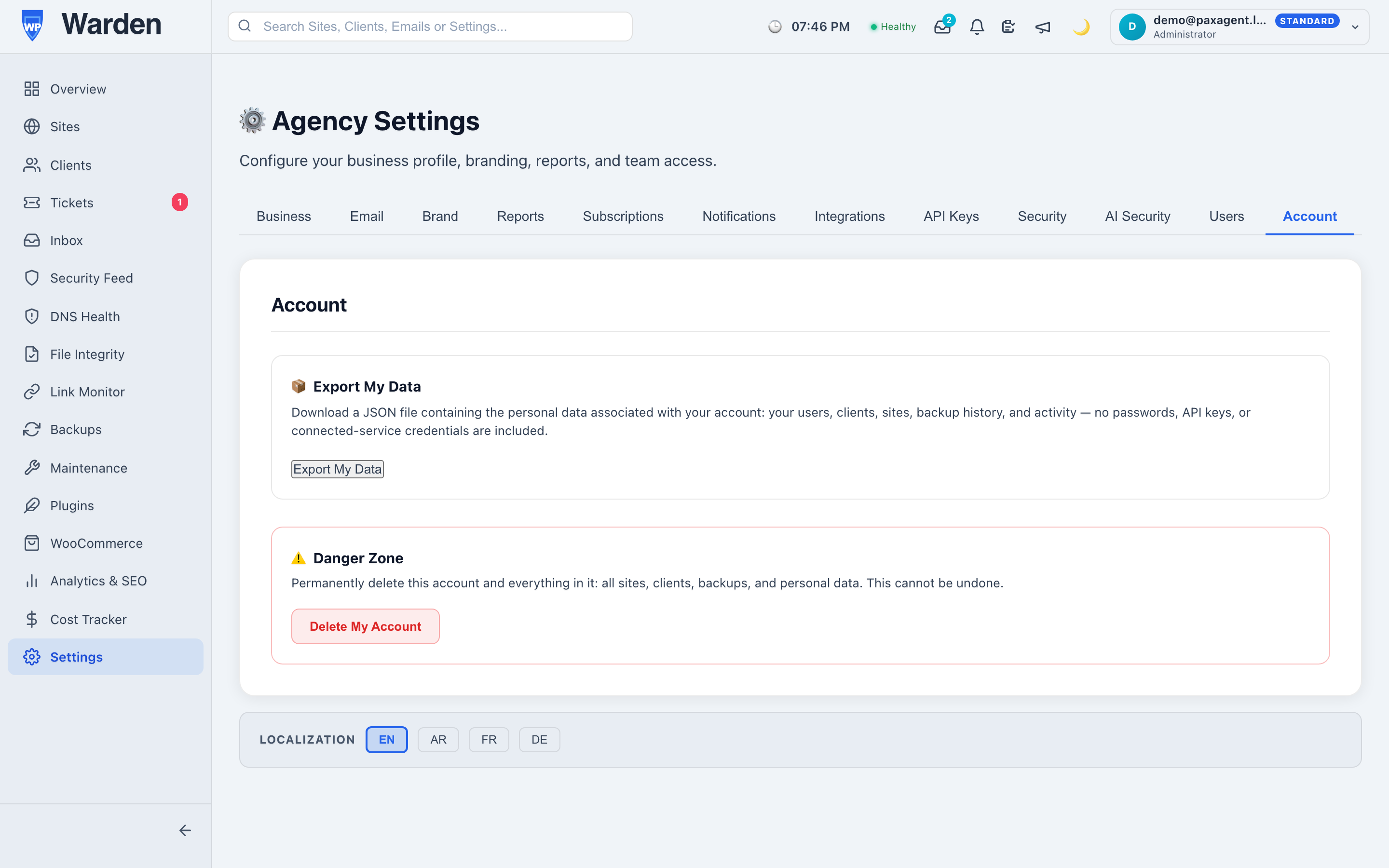Click the Settings gear icon in sidebar
The height and width of the screenshot is (868, 1389).
pyautogui.click(x=31, y=657)
